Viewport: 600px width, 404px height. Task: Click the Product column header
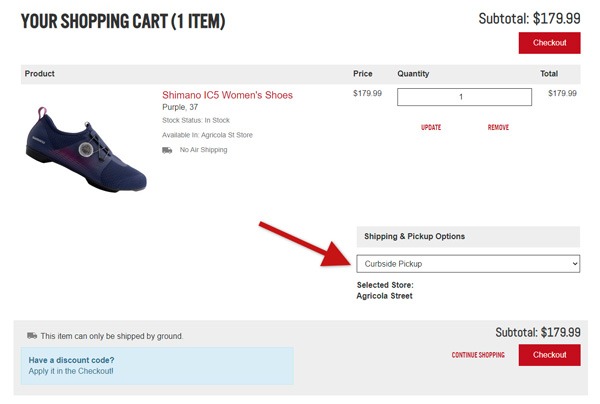tap(40, 74)
